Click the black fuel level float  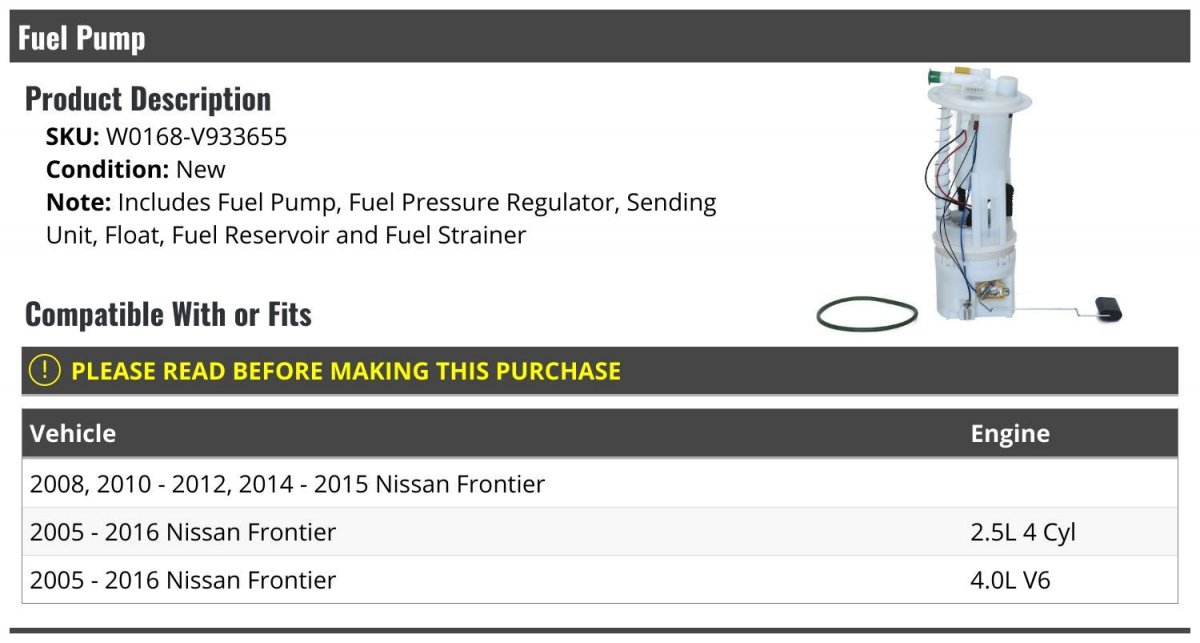[1108, 310]
